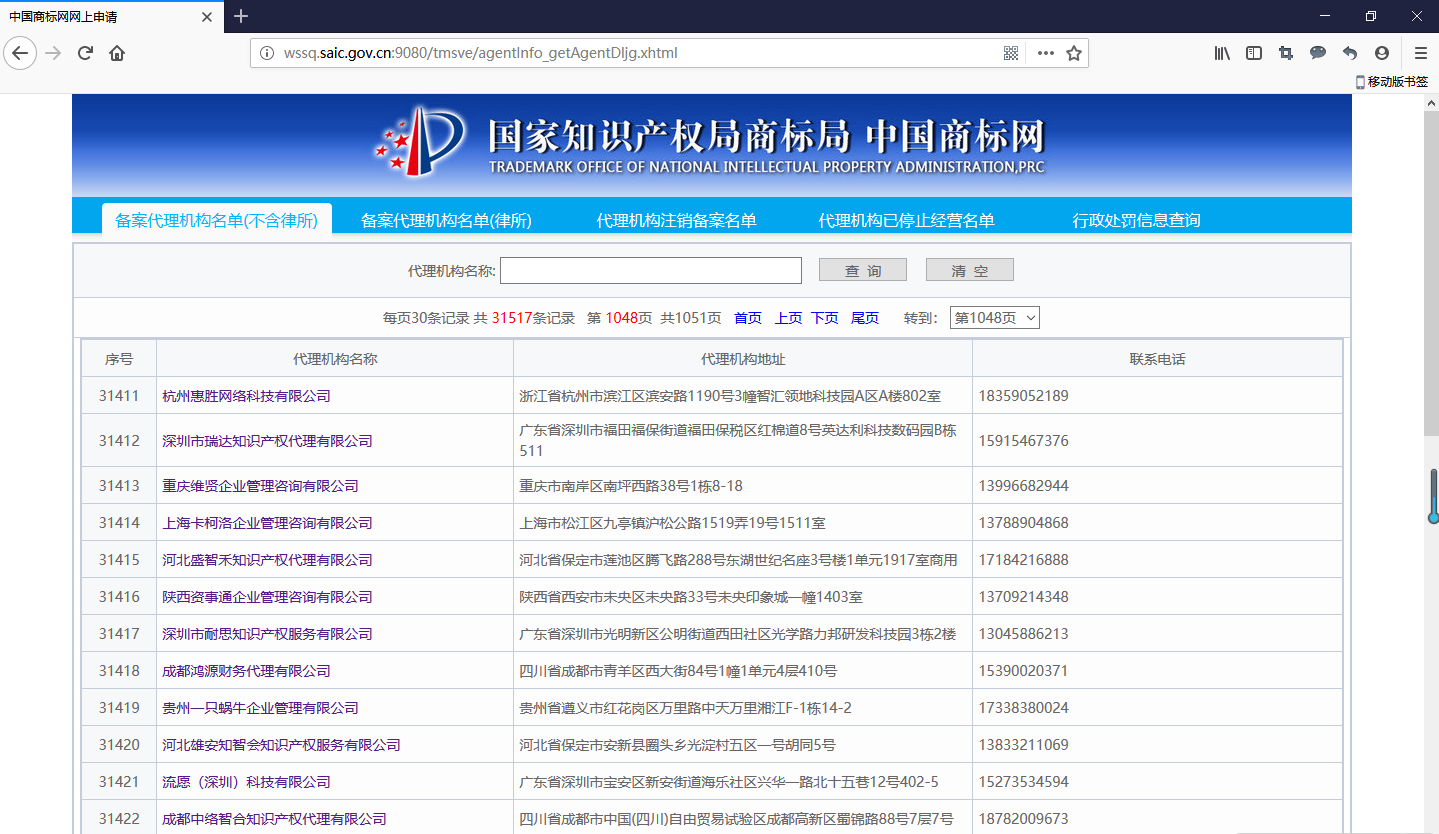Open 深圳市瑞达知识产权代理有限公司 agency link
Viewport: 1439px width, 834px height.
coord(267,441)
